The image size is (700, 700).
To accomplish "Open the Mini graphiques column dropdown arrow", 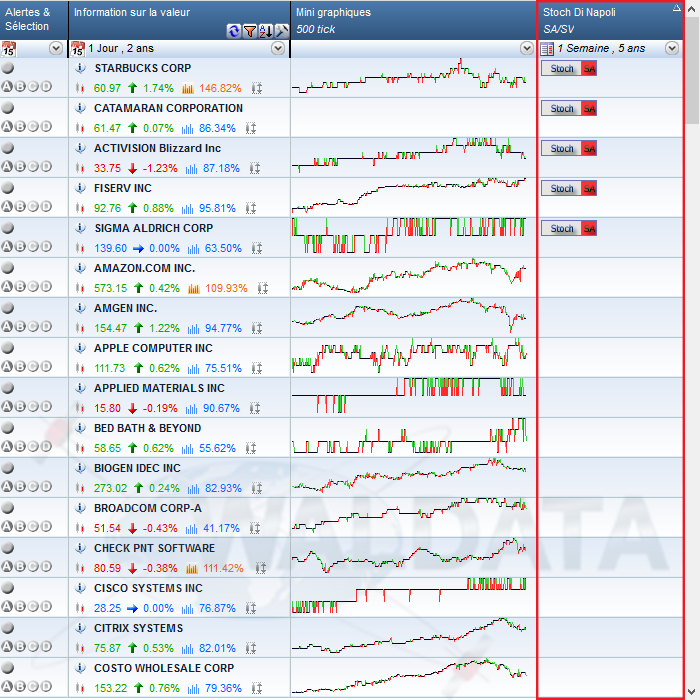I will click(x=527, y=48).
